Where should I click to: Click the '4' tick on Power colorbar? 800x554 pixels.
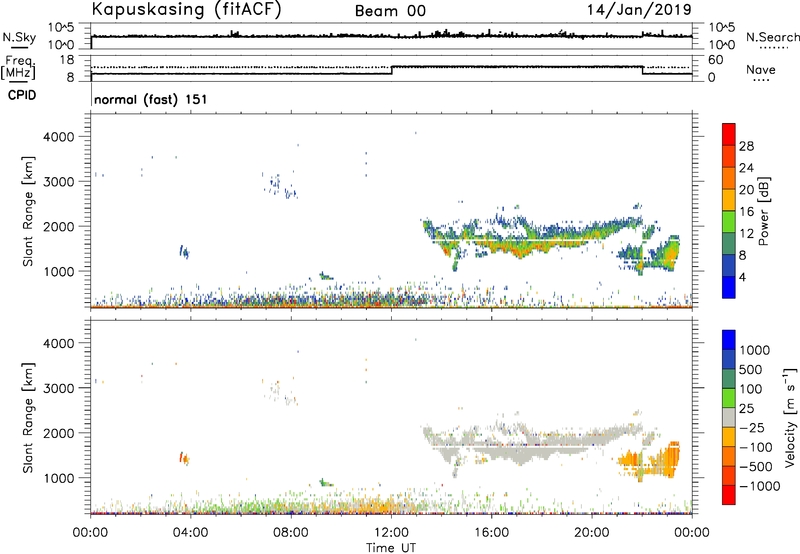click(x=742, y=277)
